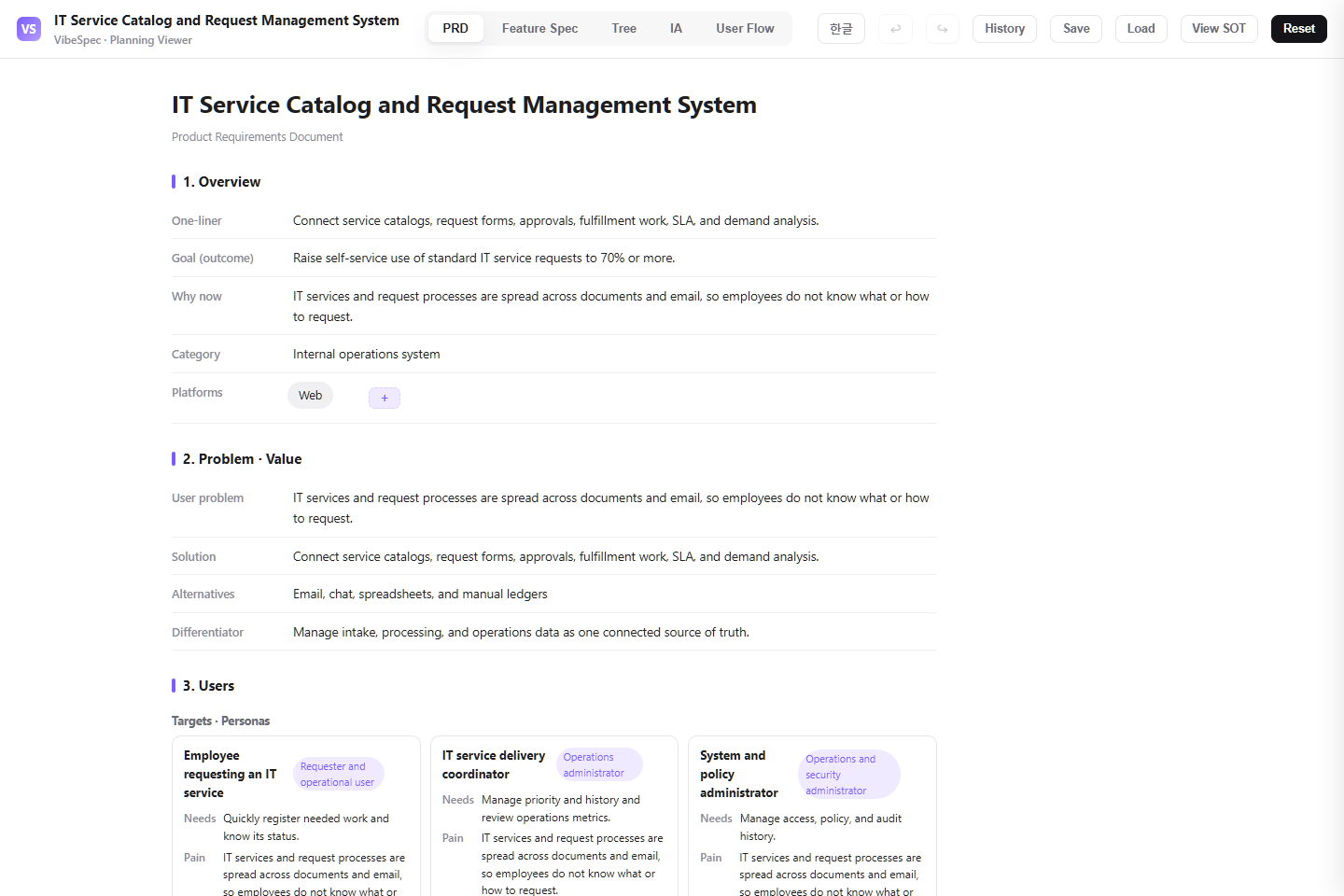The width and height of the screenshot is (1344, 896).
Task: Click the User problem description text
Action: coord(611,508)
